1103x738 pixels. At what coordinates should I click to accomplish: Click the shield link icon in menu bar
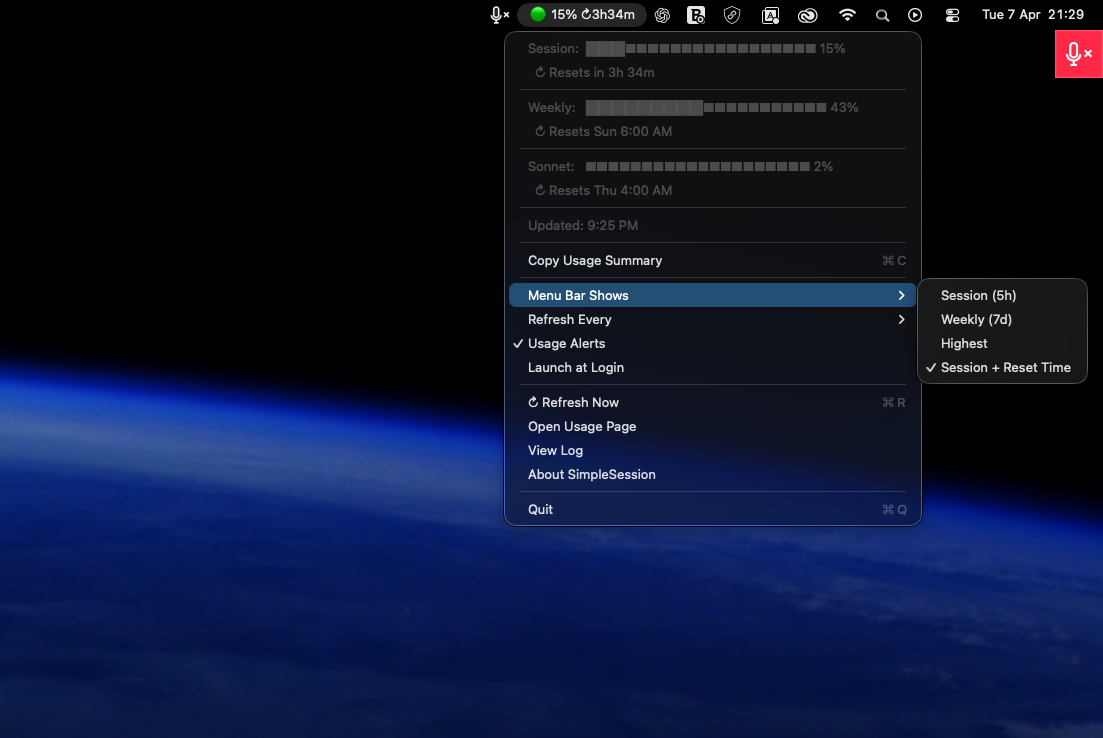click(x=732, y=15)
